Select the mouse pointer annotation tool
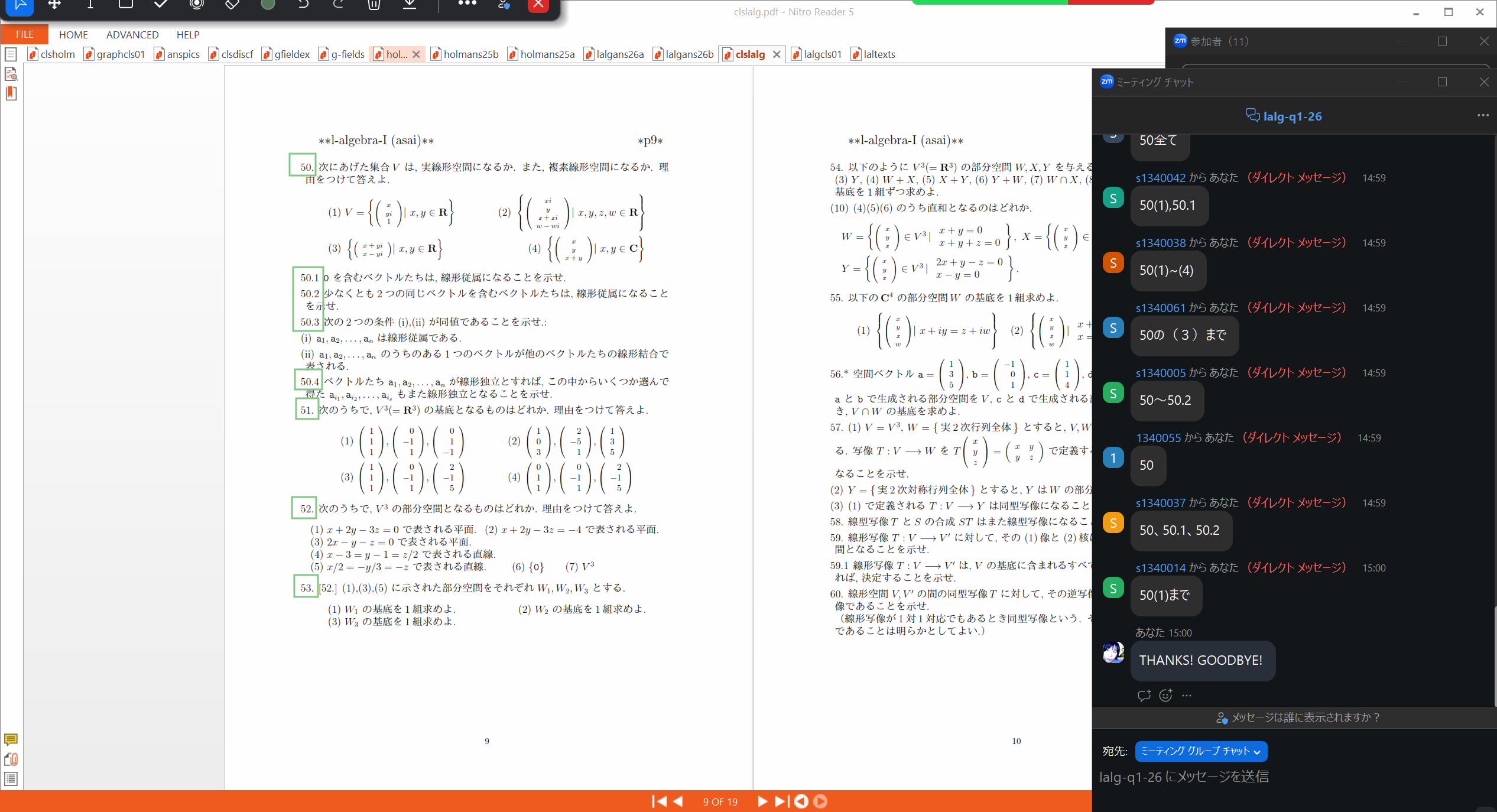The width and height of the screenshot is (1497, 812). [x=20, y=5]
